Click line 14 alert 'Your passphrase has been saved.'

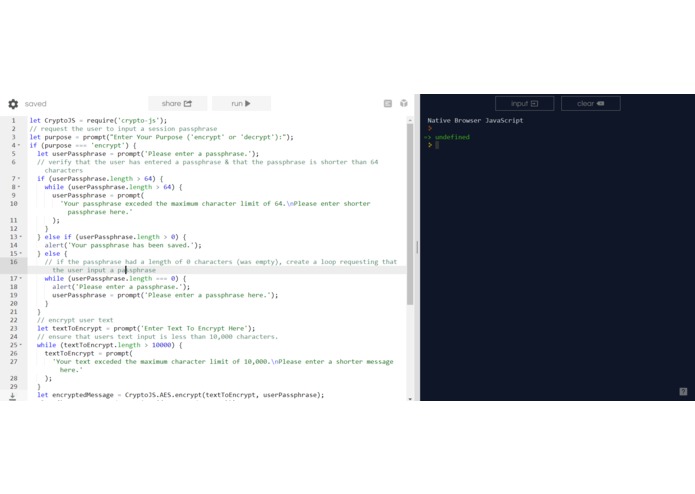pos(123,245)
